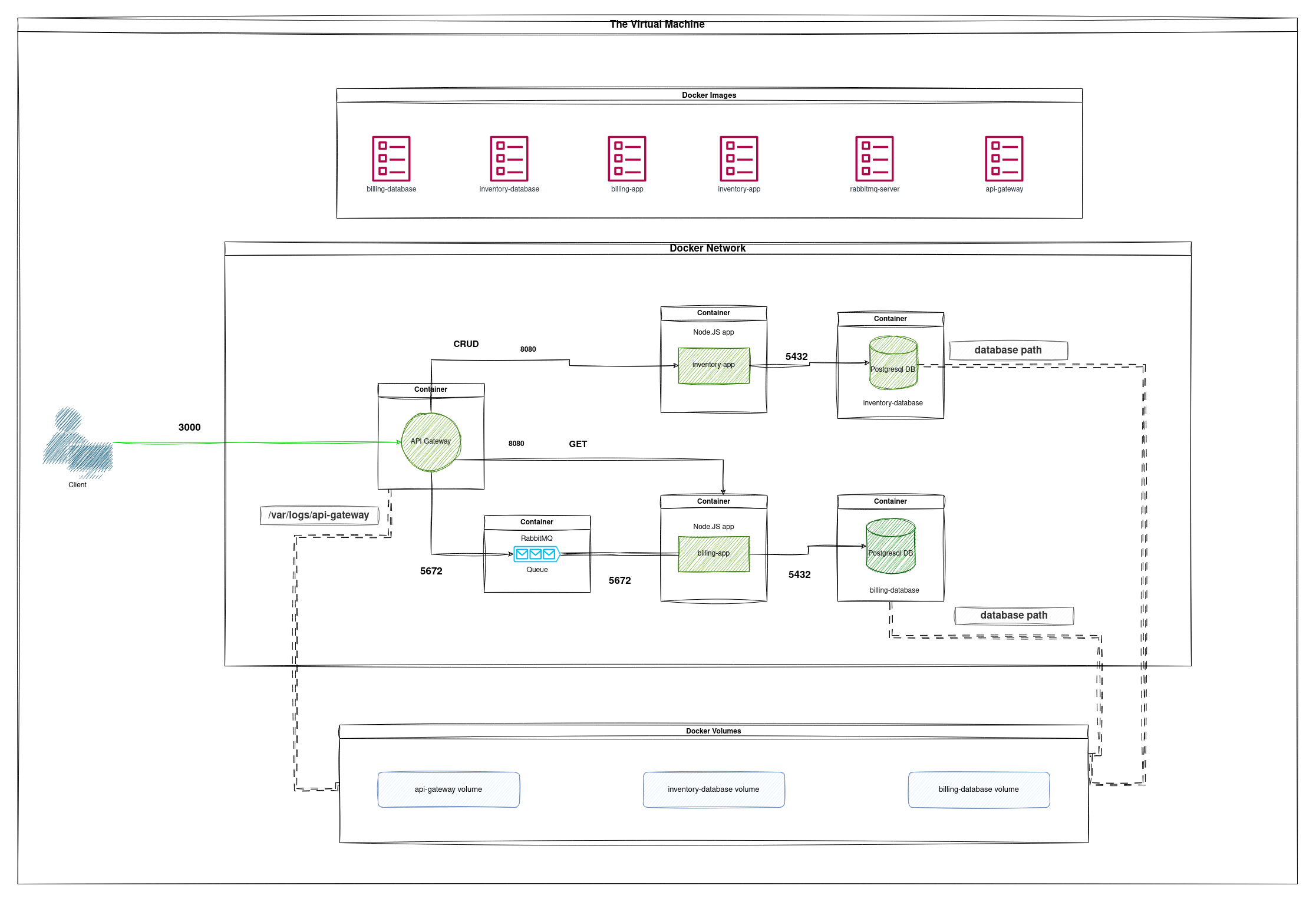1316x902 pixels.
Task: Click the Docker Images header
Action: [709, 95]
